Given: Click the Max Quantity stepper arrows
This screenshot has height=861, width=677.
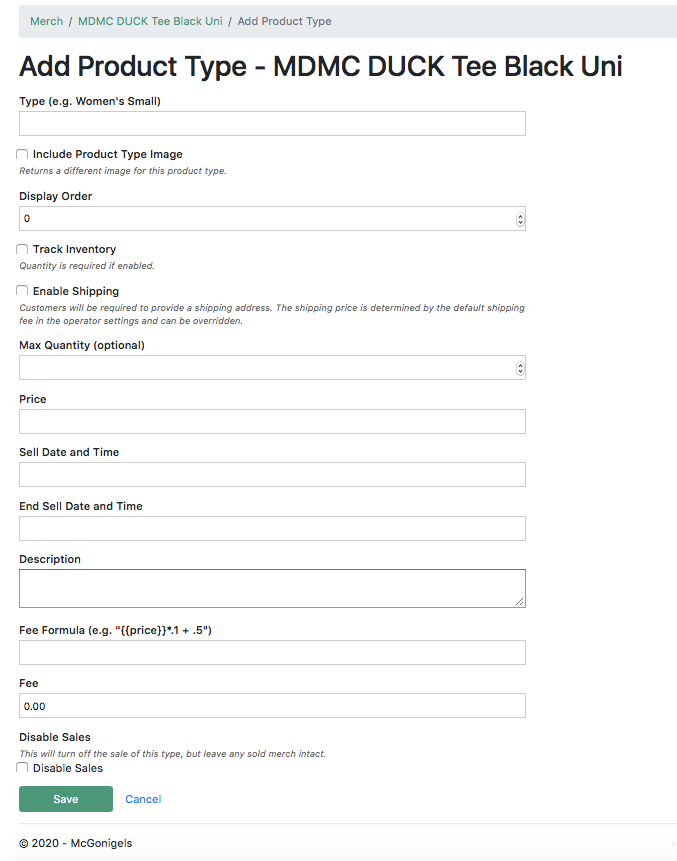Looking at the screenshot, I should [520, 368].
